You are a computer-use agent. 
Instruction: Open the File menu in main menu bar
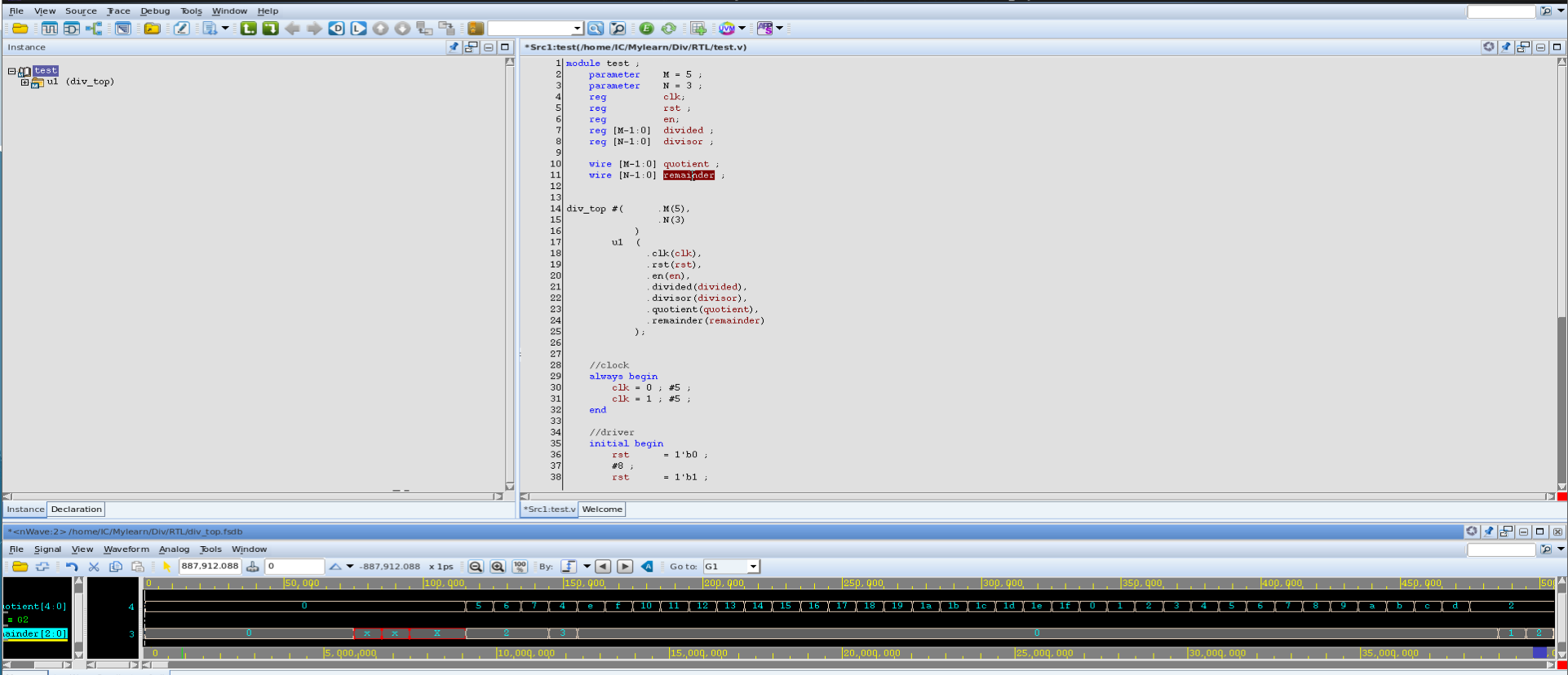click(x=16, y=11)
